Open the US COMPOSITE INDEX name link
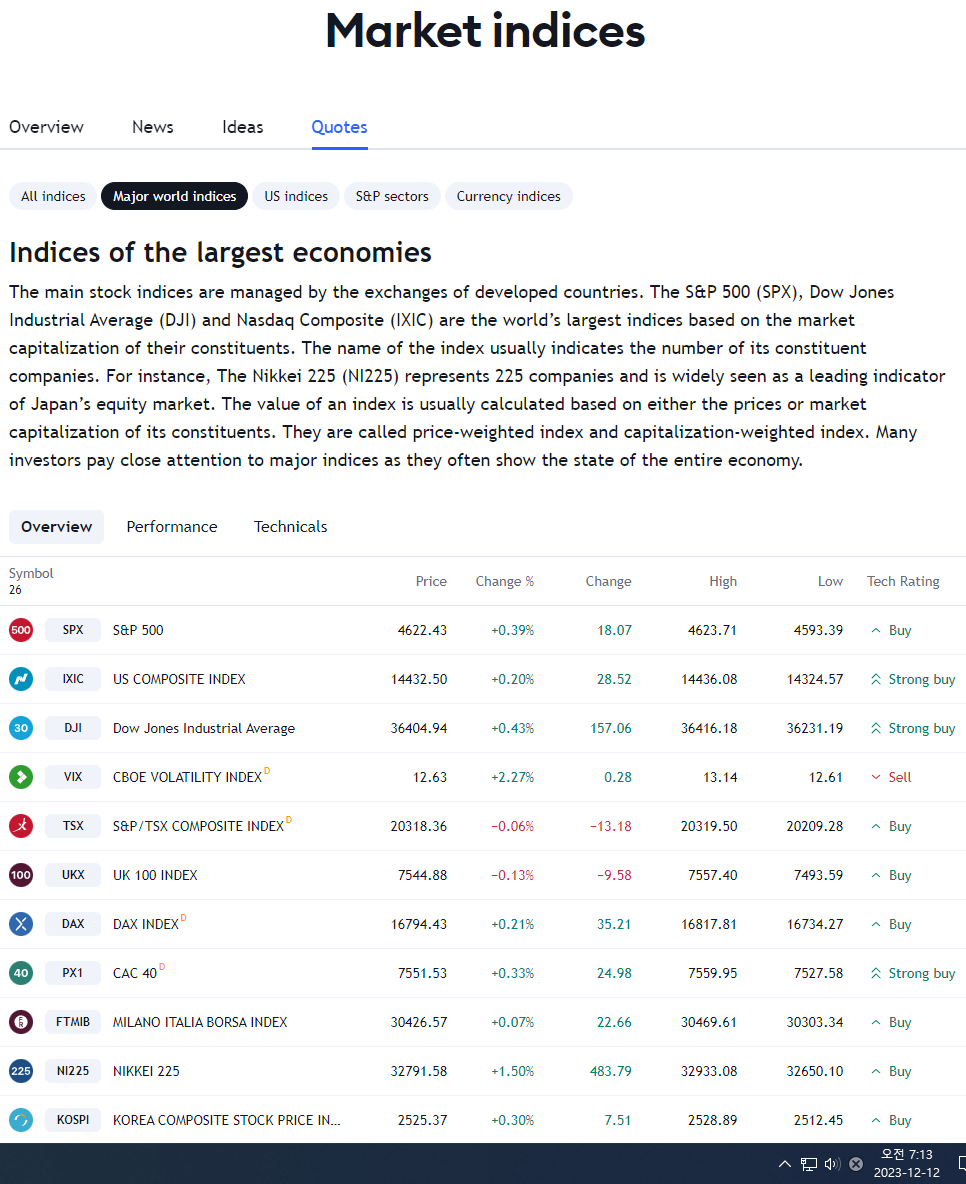 (179, 679)
